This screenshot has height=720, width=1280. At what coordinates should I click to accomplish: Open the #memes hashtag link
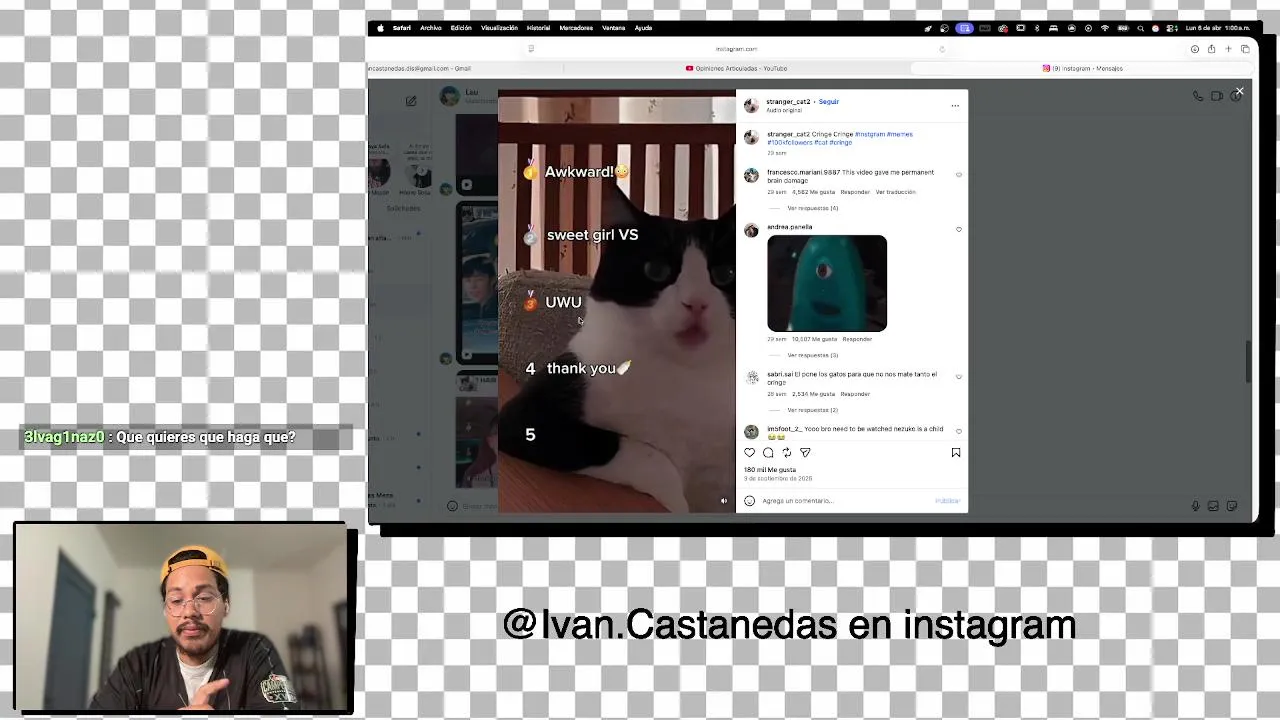tap(899, 134)
